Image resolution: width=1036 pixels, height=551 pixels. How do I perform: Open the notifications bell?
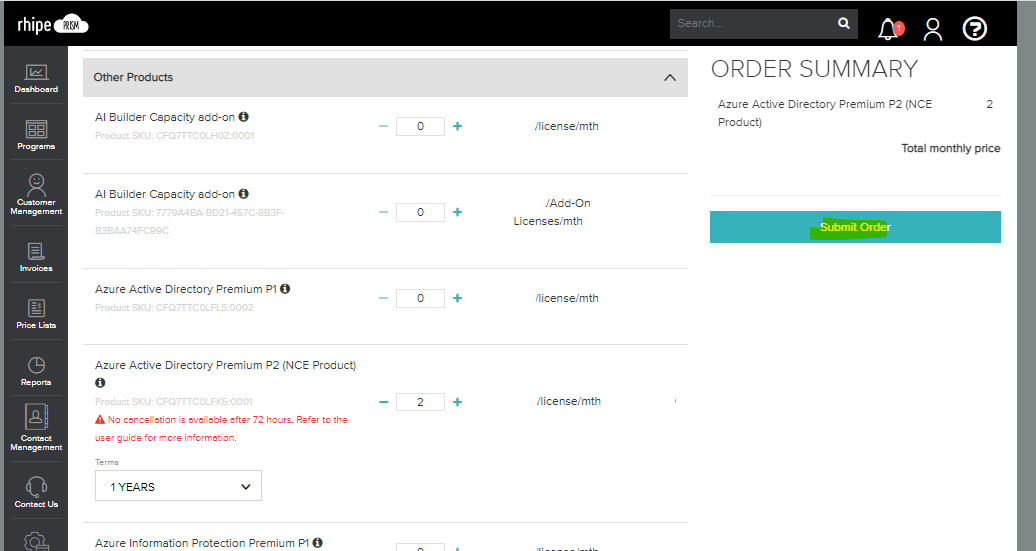[889, 29]
